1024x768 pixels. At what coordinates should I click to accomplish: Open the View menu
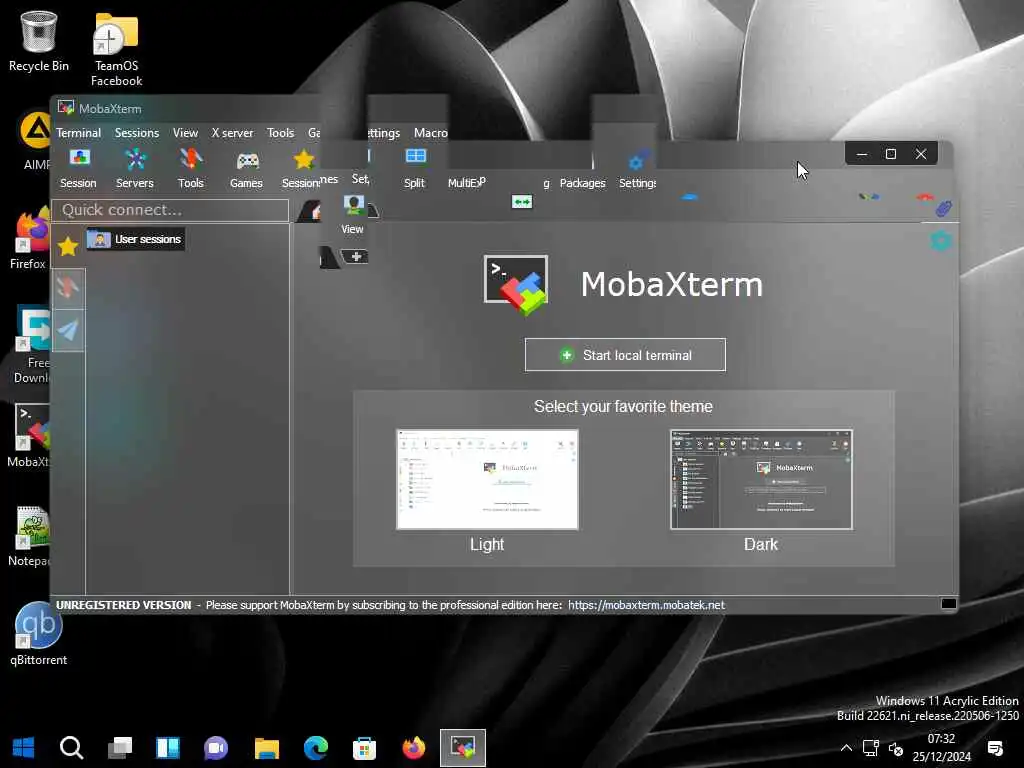point(185,133)
